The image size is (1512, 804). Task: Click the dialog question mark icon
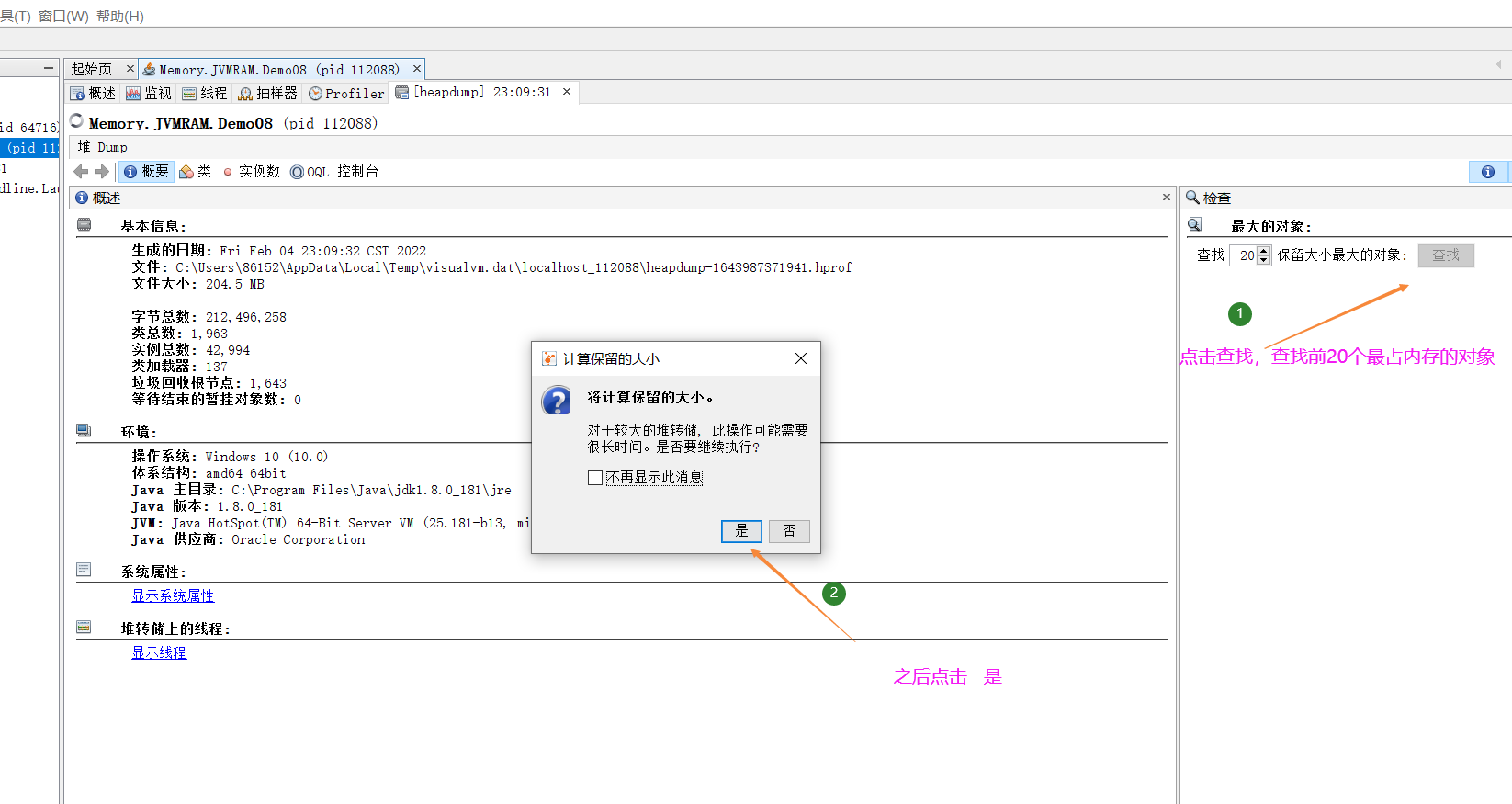(557, 401)
